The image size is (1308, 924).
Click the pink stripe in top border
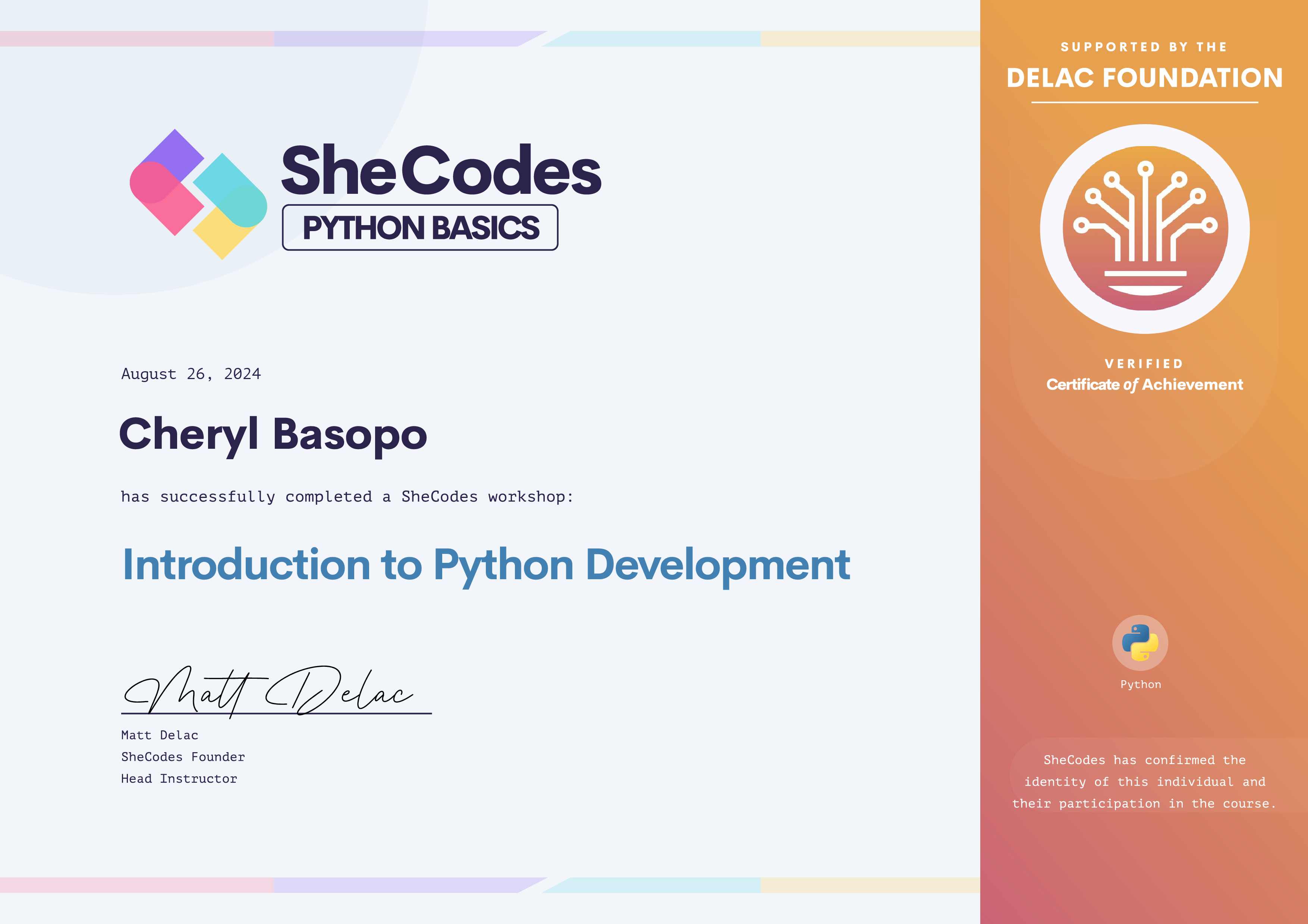[x=137, y=39]
